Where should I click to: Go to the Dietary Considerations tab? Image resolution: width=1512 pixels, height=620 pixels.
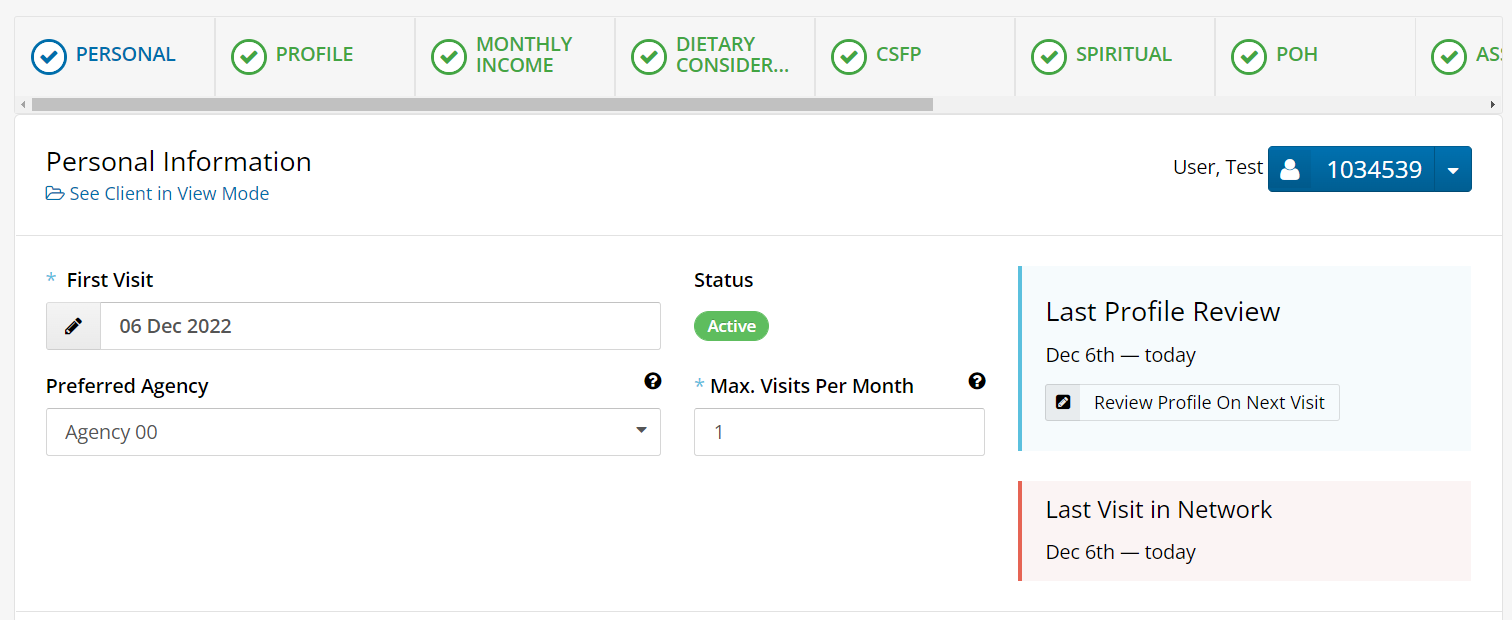click(731, 55)
